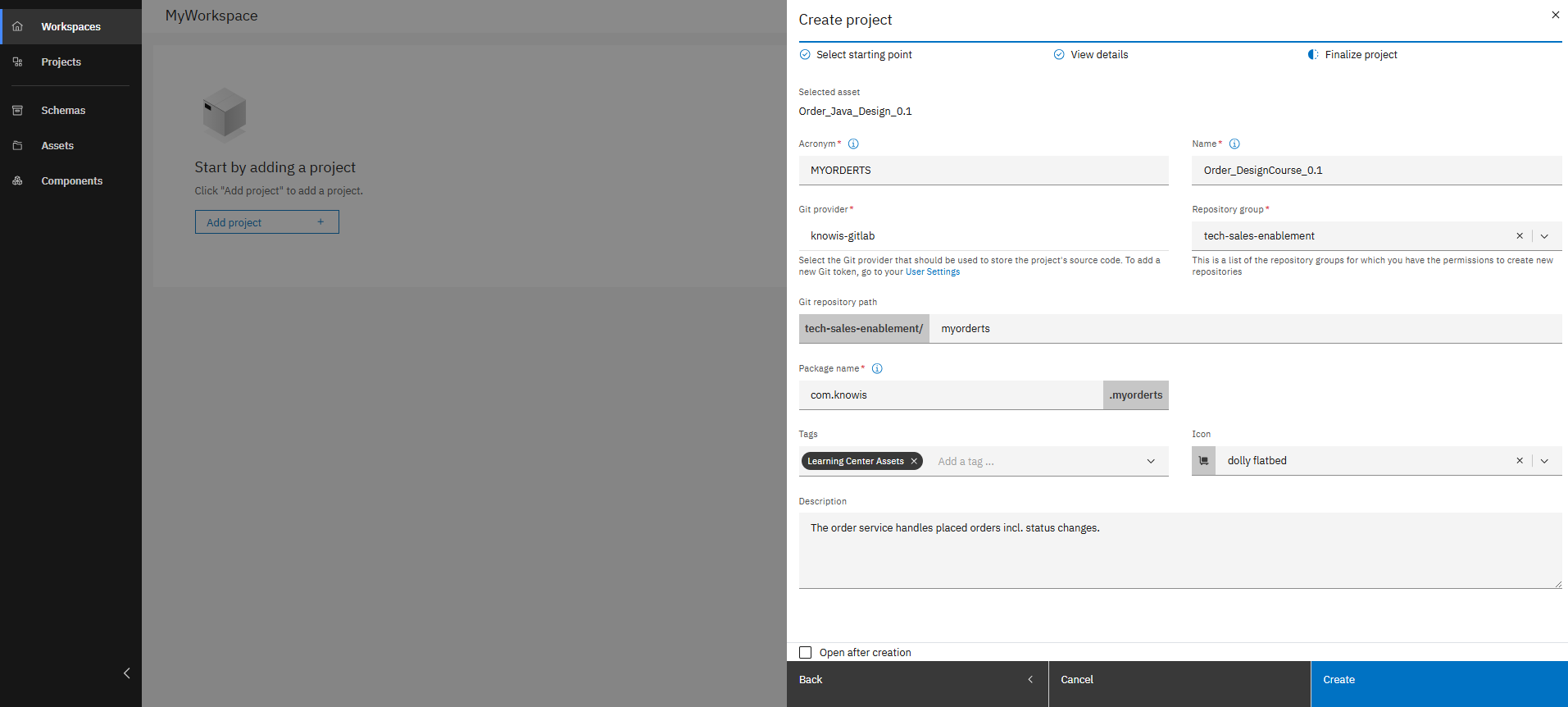Image resolution: width=1568 pixels, height=707 pixels.
Task: Click the dolly flatbed preview icon
Action: [x=1203, y=461]
